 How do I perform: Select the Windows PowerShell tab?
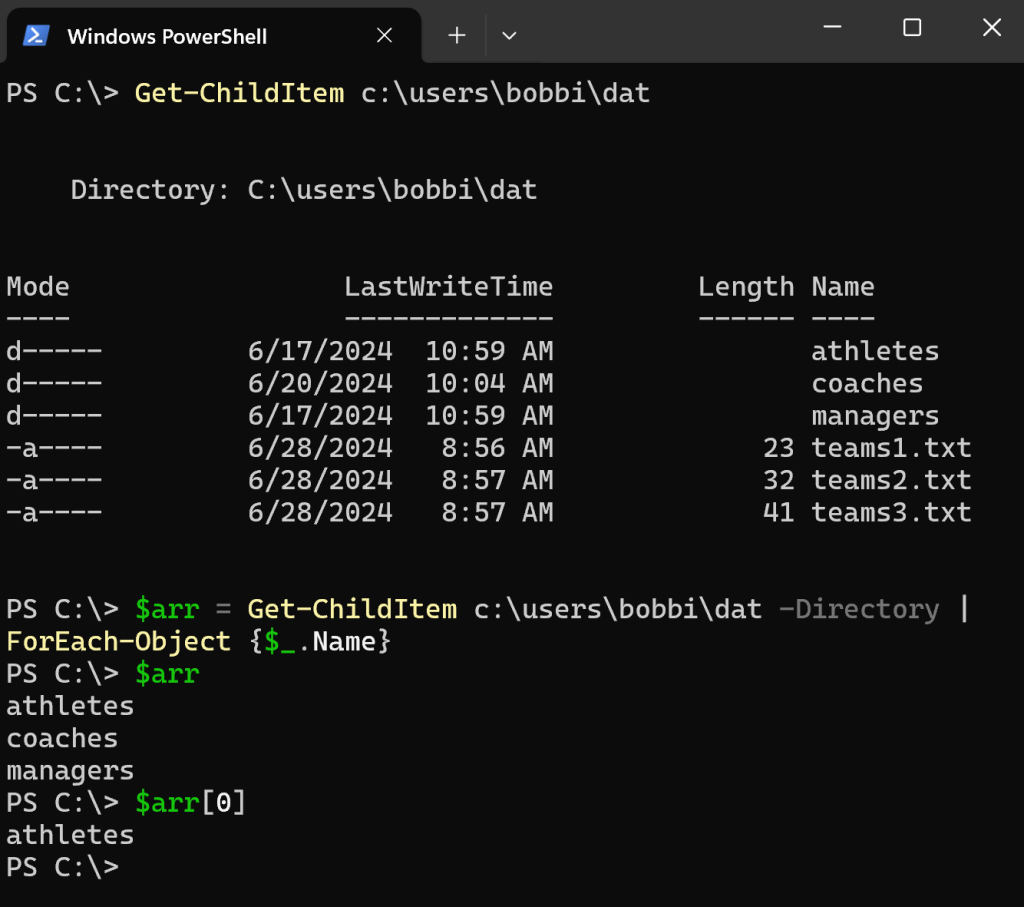(x=167, y=35)
